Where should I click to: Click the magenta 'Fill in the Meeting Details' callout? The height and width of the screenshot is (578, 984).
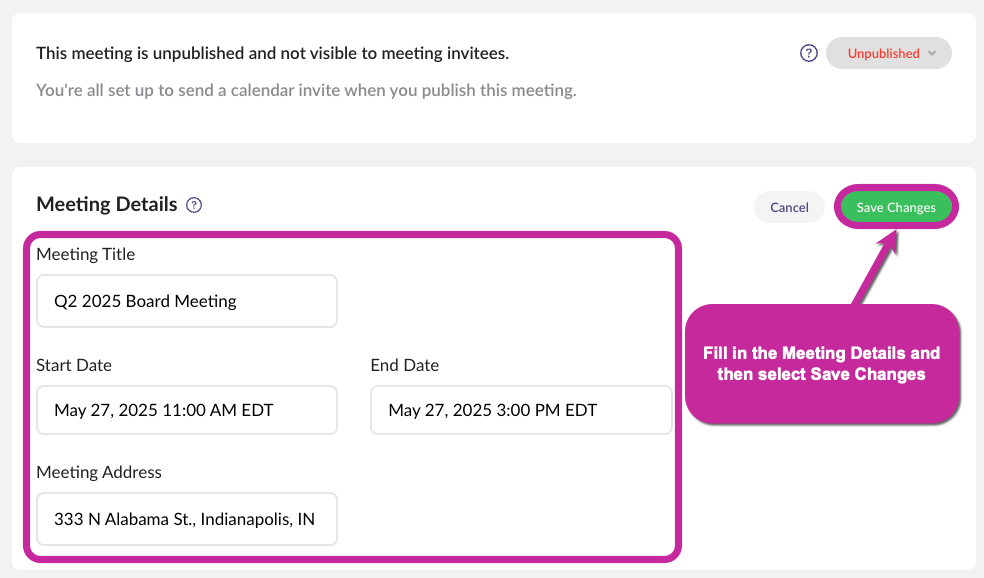coord(821,364)
